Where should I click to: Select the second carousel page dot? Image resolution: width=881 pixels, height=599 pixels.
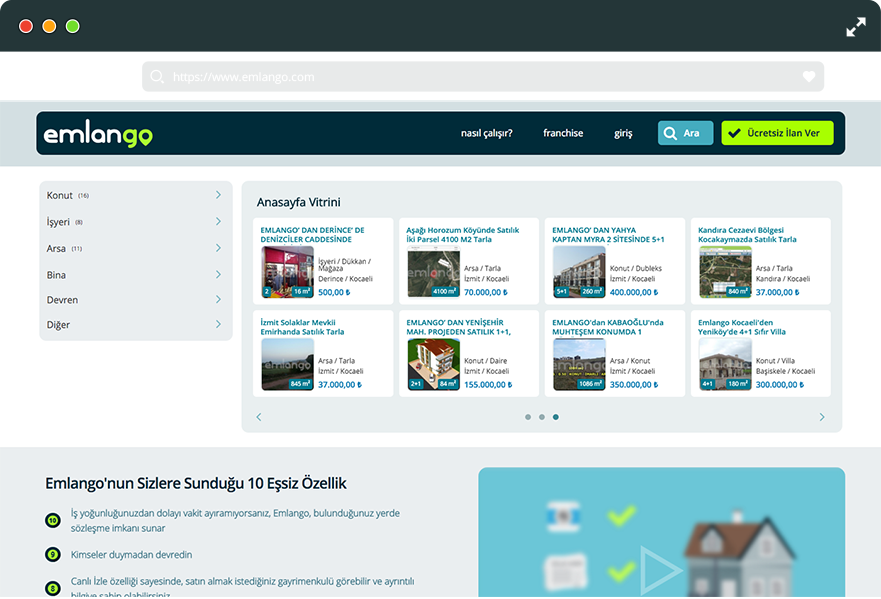point(542,417)
